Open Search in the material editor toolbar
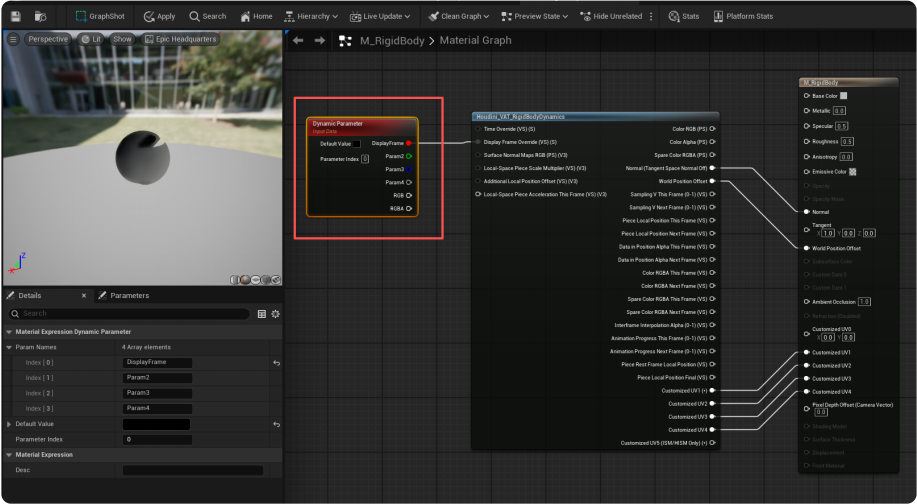 (x=207, y=16)
